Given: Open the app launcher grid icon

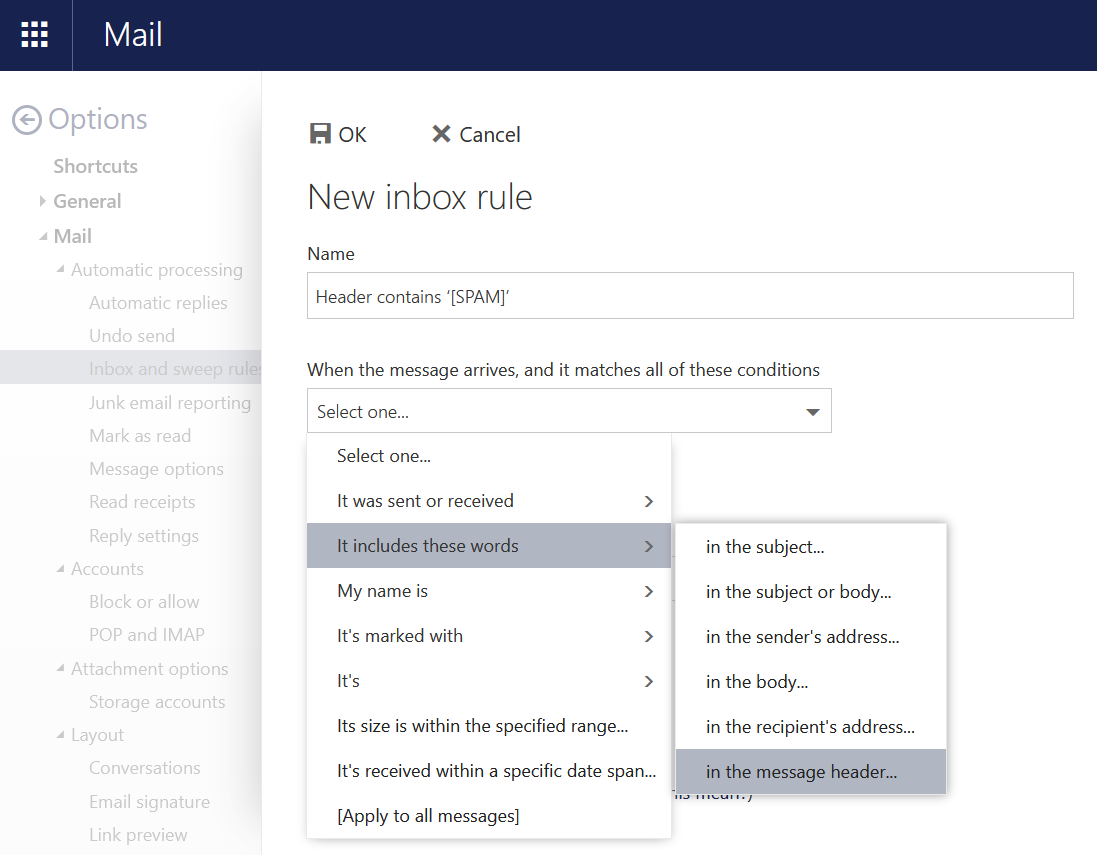Looking at the screenshot, I should tap(35, 35).
